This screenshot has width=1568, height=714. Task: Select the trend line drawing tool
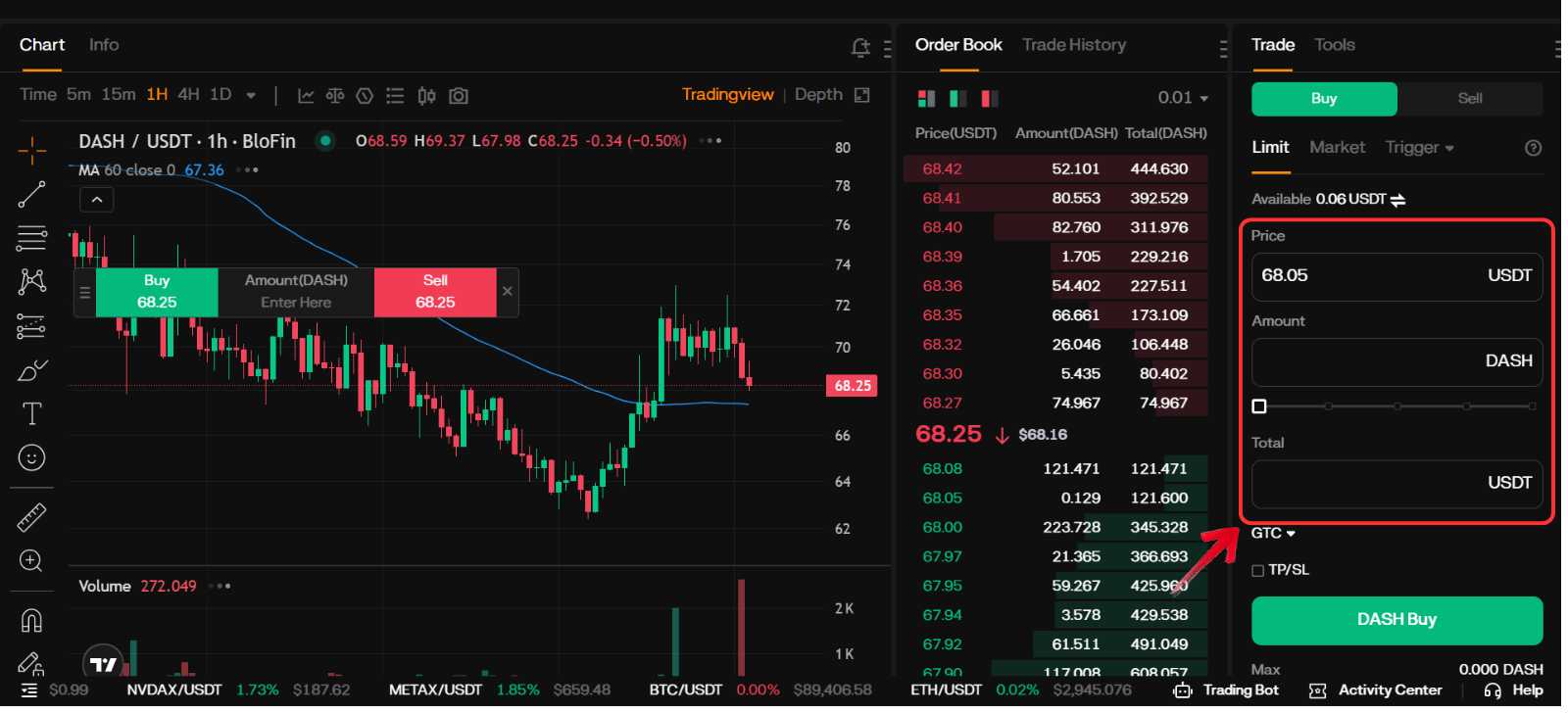31,194
